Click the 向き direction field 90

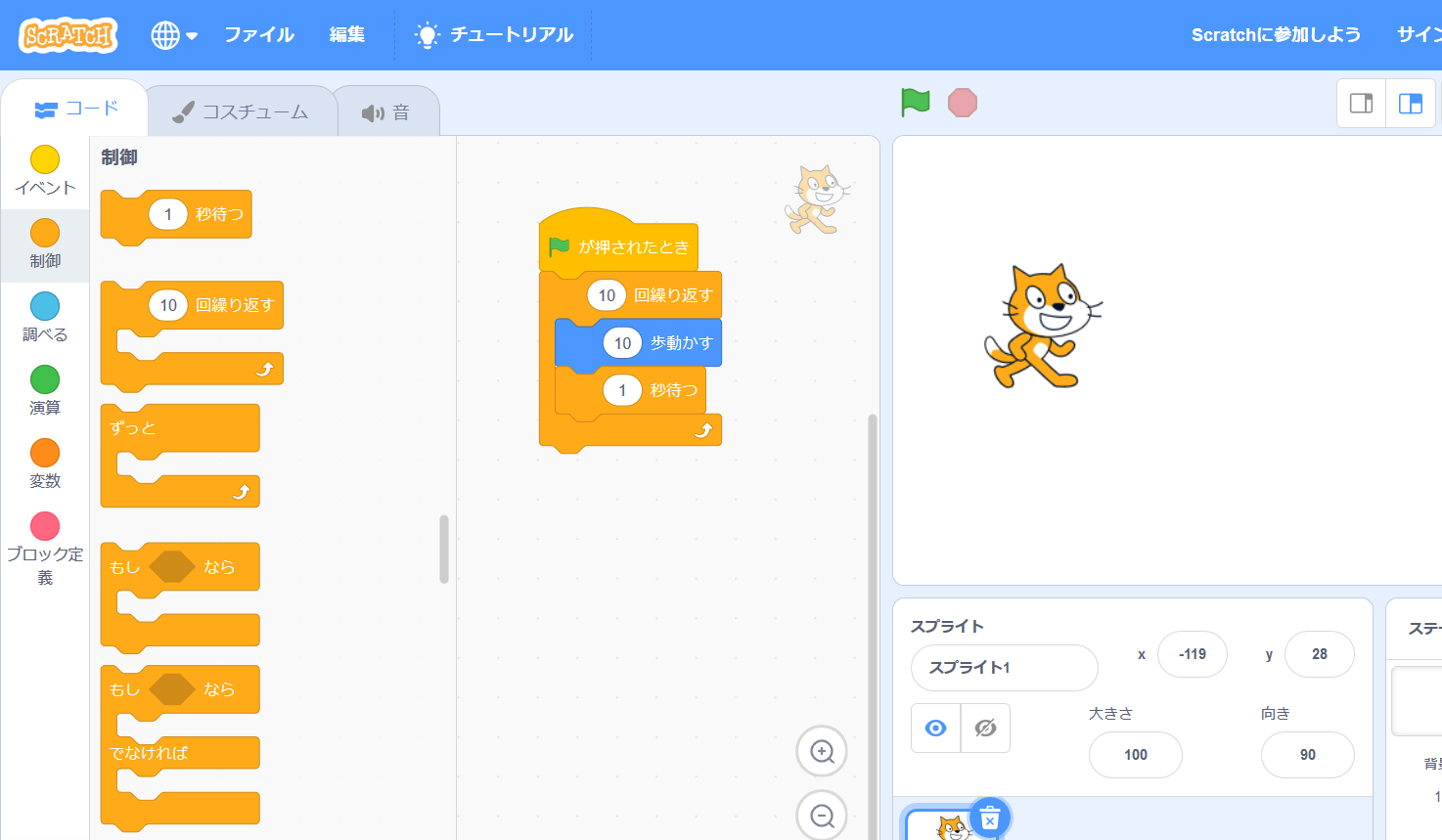(x=1307, y=755)
